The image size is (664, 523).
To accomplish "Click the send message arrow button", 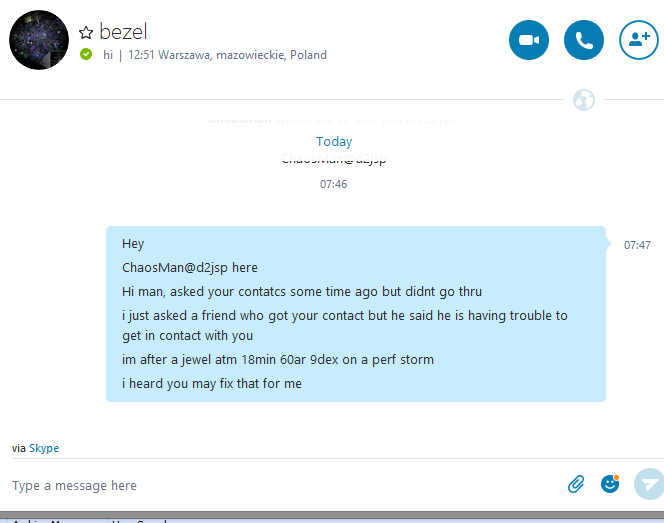I will coord(649,484).
